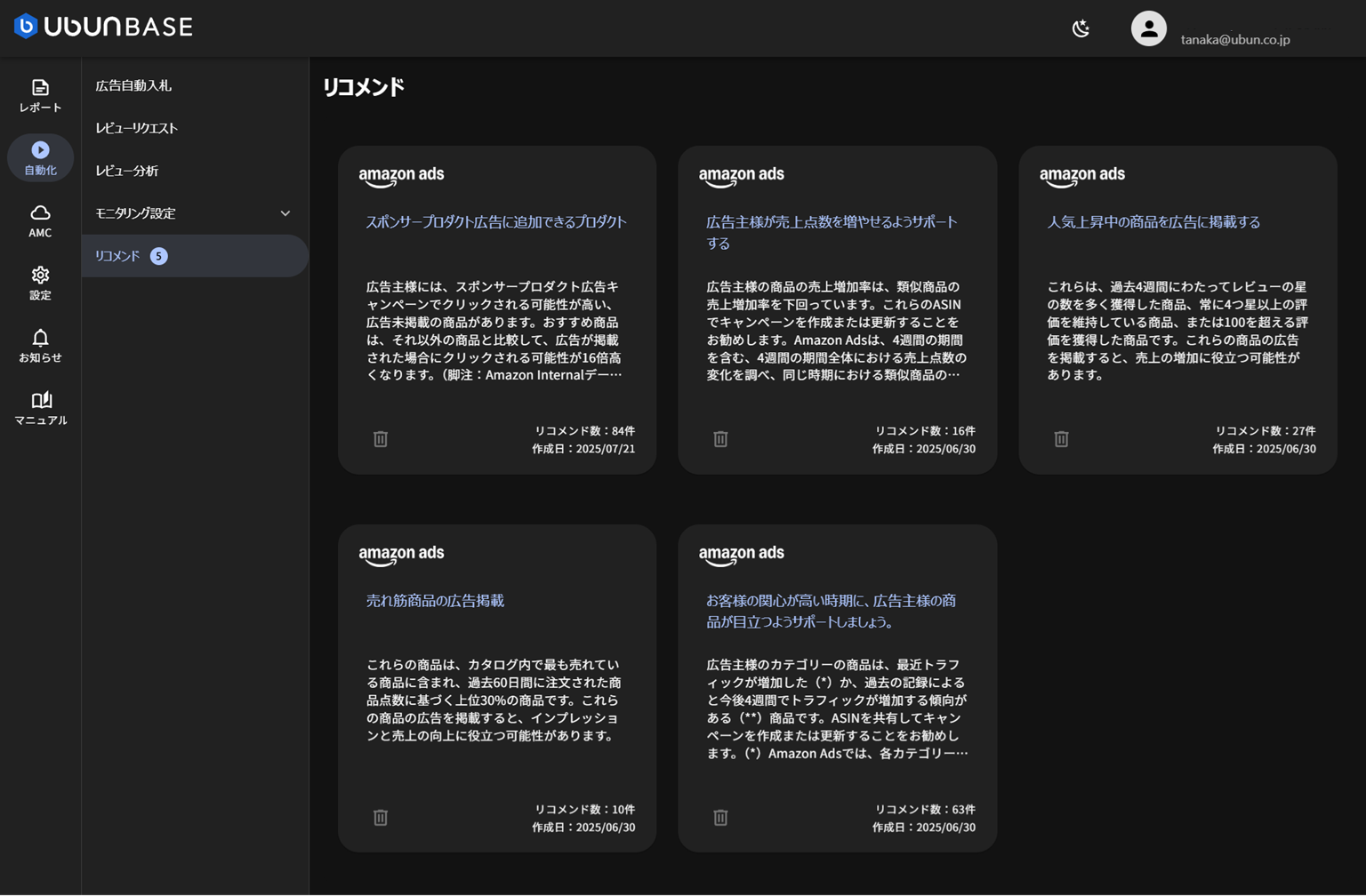Click リコメンド数：16件 text
The width and height of the screenshot is (1366, 896).
pyautogui.click(x=925, y=431)
